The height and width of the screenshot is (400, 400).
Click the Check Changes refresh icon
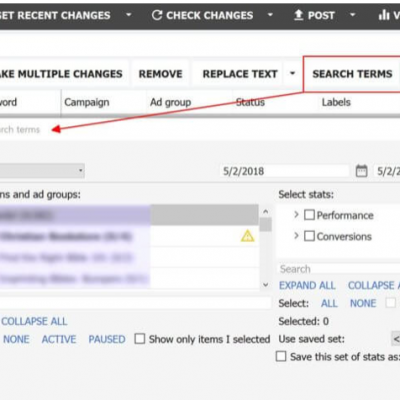[x=157, y=15]
